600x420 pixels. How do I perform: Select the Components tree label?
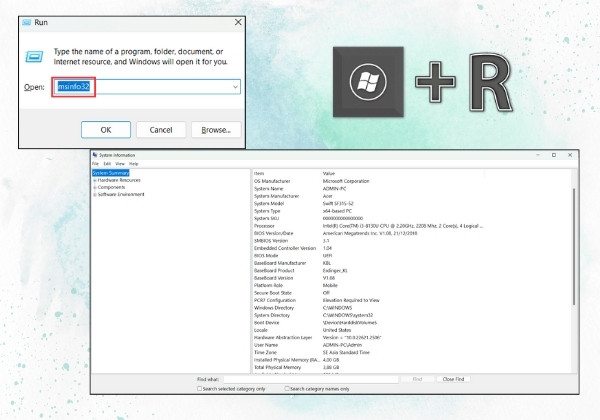111,187
